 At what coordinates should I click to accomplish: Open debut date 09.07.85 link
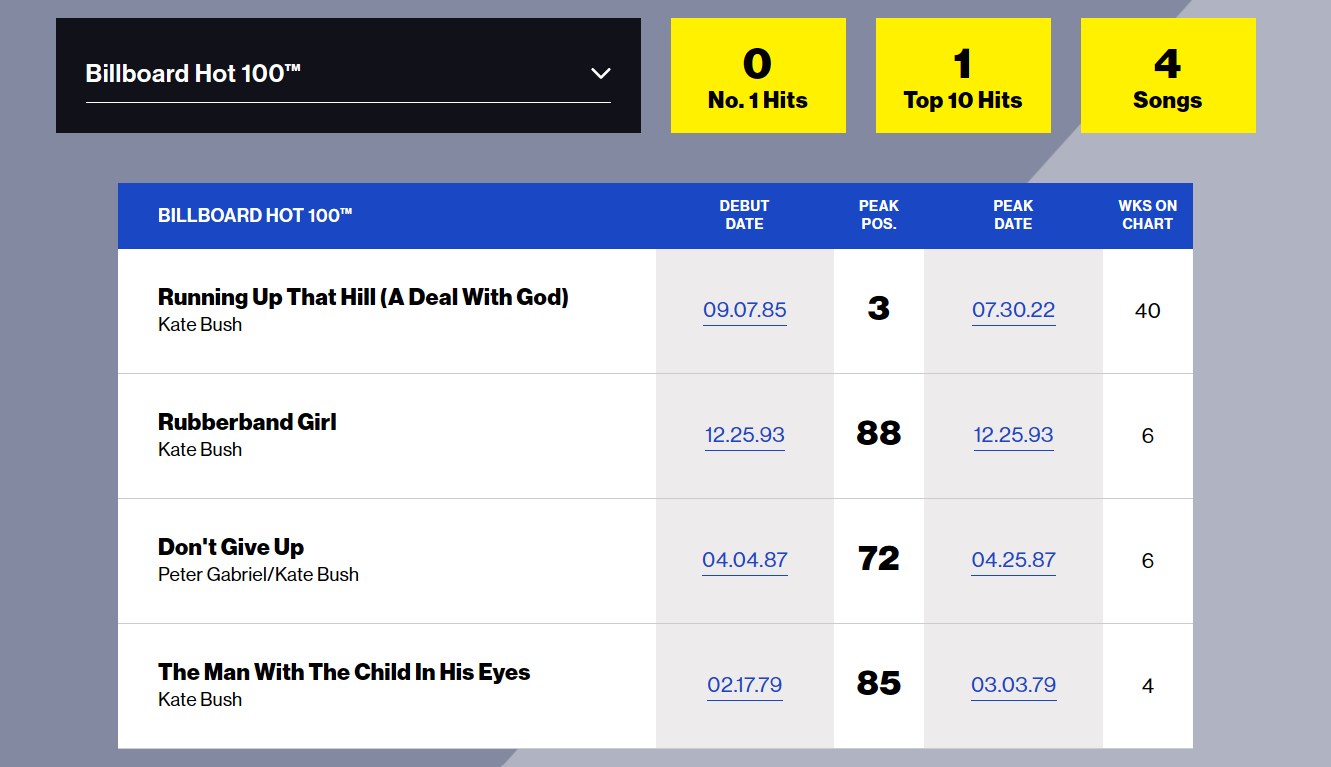click(745, 310)
